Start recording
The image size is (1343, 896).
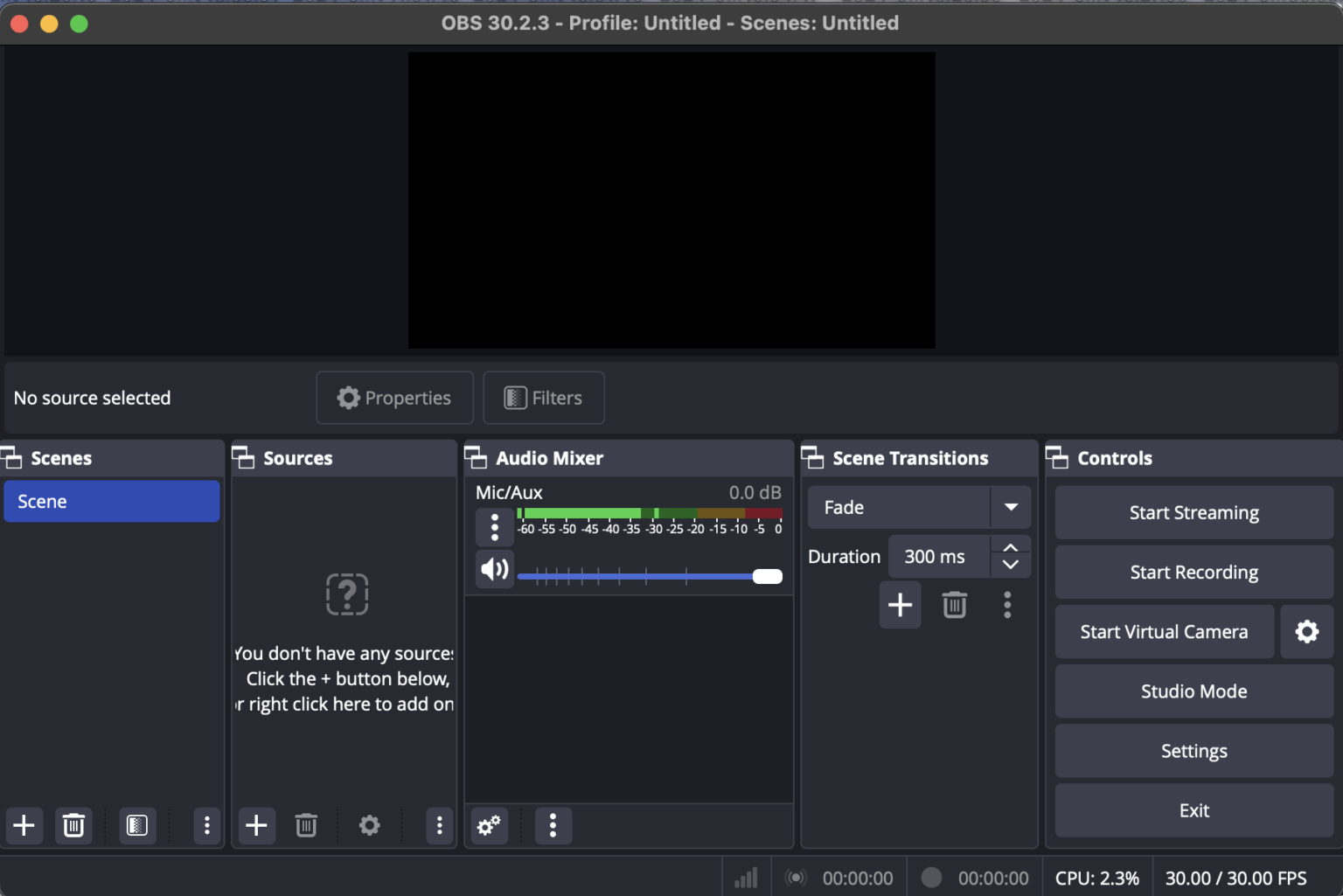(1193, 572)
